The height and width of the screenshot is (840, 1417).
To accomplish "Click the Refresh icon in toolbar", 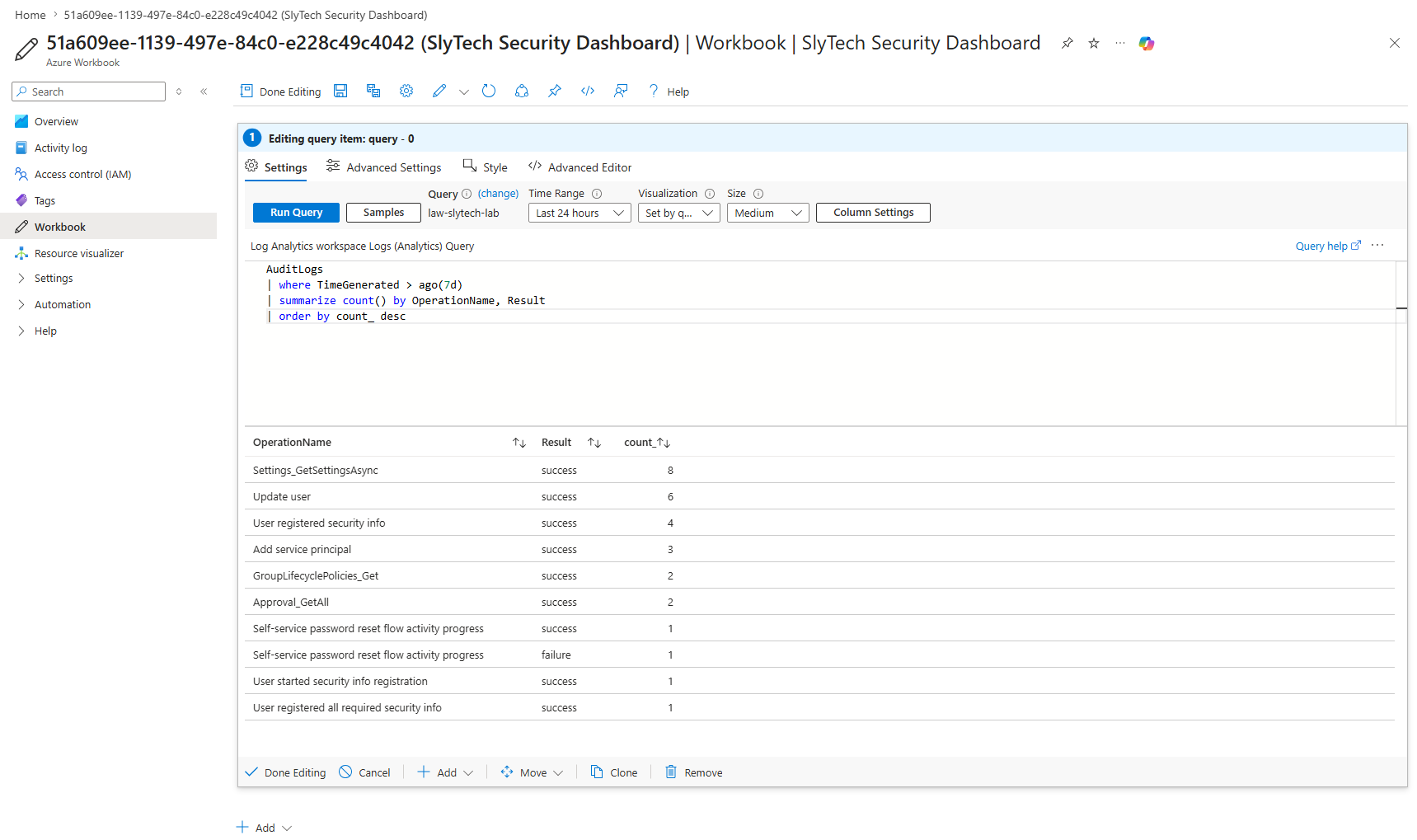I will tap(489, 92).
